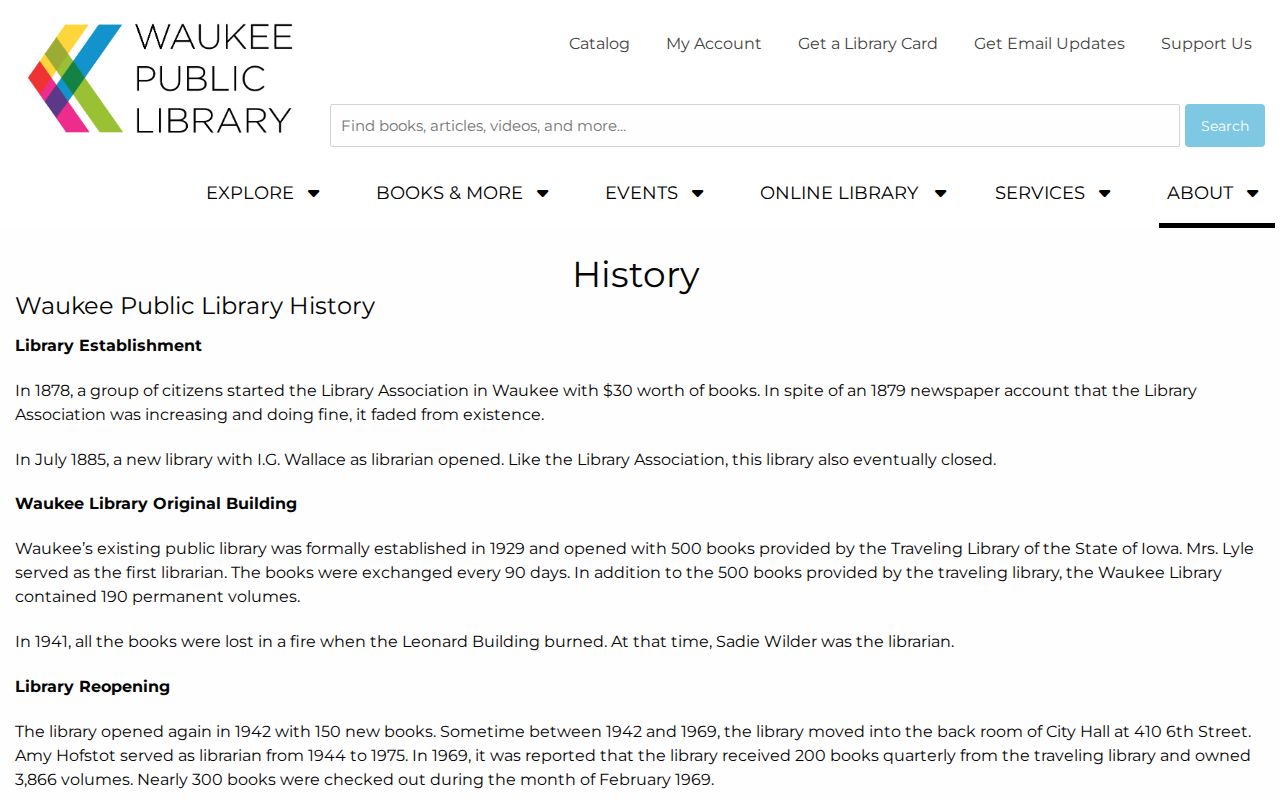The image size is (1280, 800).
Task: Click the centered History page title
Action: click(x=636, y=275)
